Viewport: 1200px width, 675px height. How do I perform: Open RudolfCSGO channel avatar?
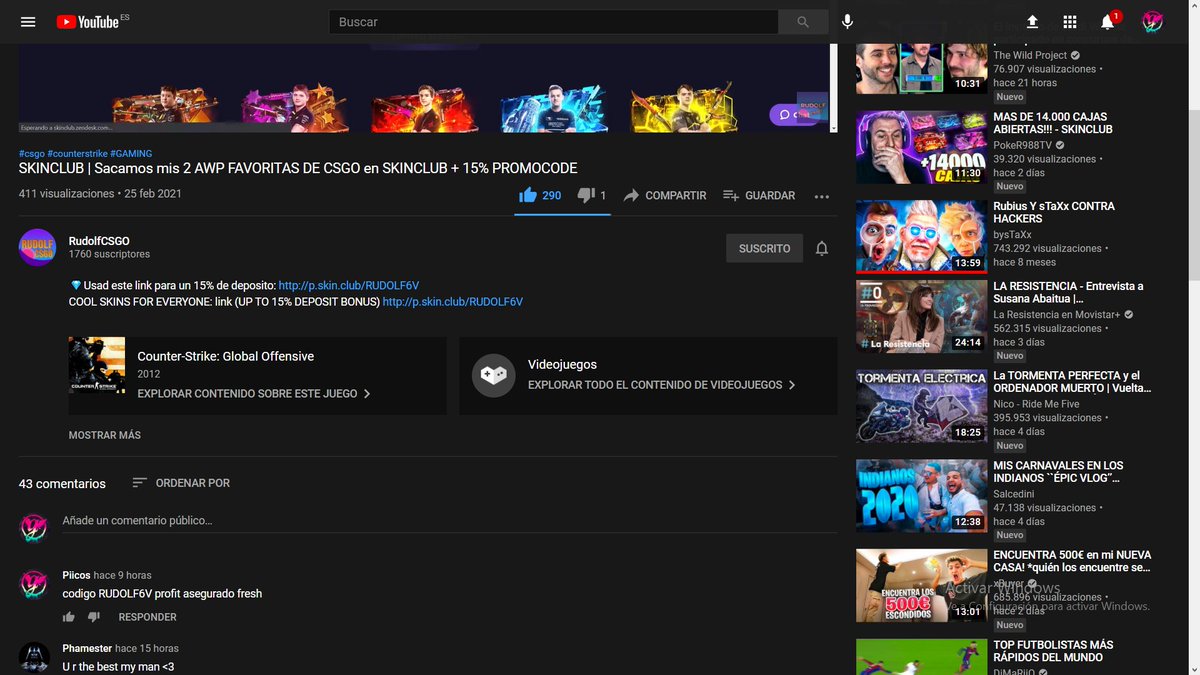coord(38,248)
